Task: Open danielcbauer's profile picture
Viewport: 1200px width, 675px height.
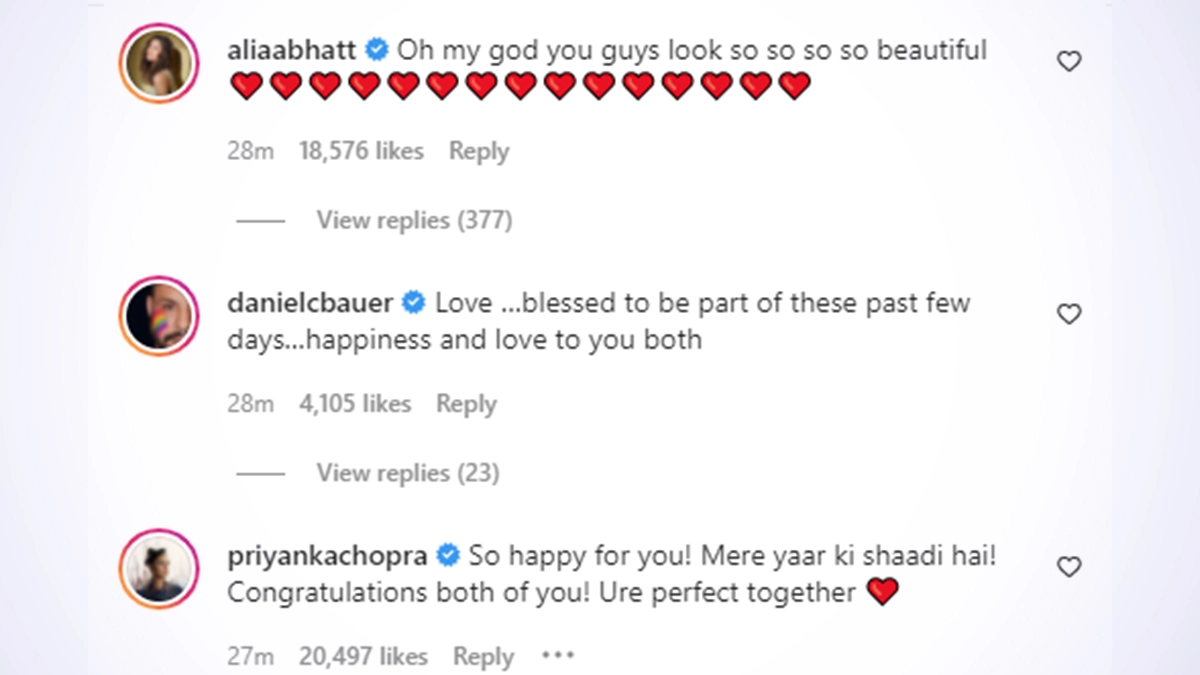Action: point(159,316)
